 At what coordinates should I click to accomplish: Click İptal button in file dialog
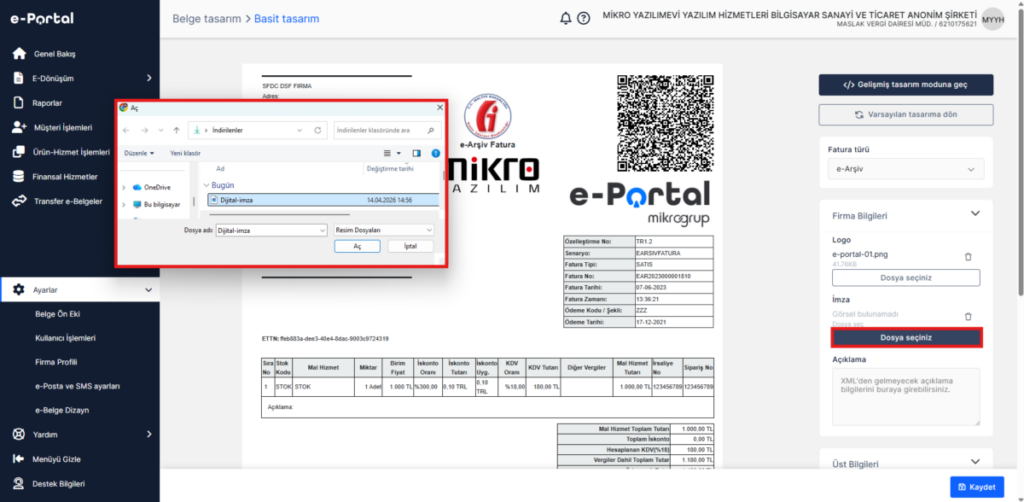(411, 247)
